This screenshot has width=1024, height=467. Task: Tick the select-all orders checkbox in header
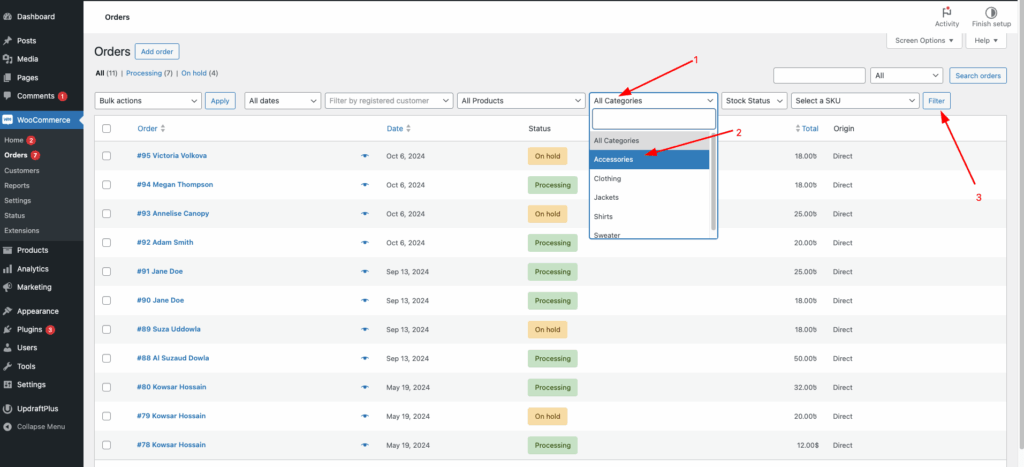pos(106,129)
